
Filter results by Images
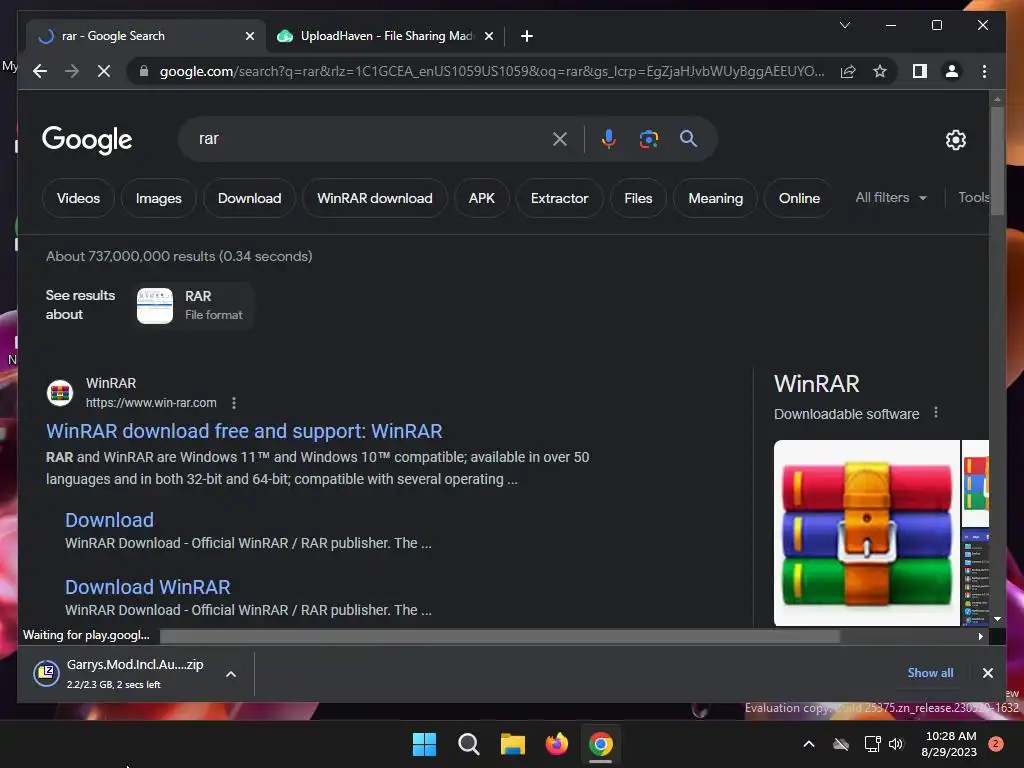159,198
